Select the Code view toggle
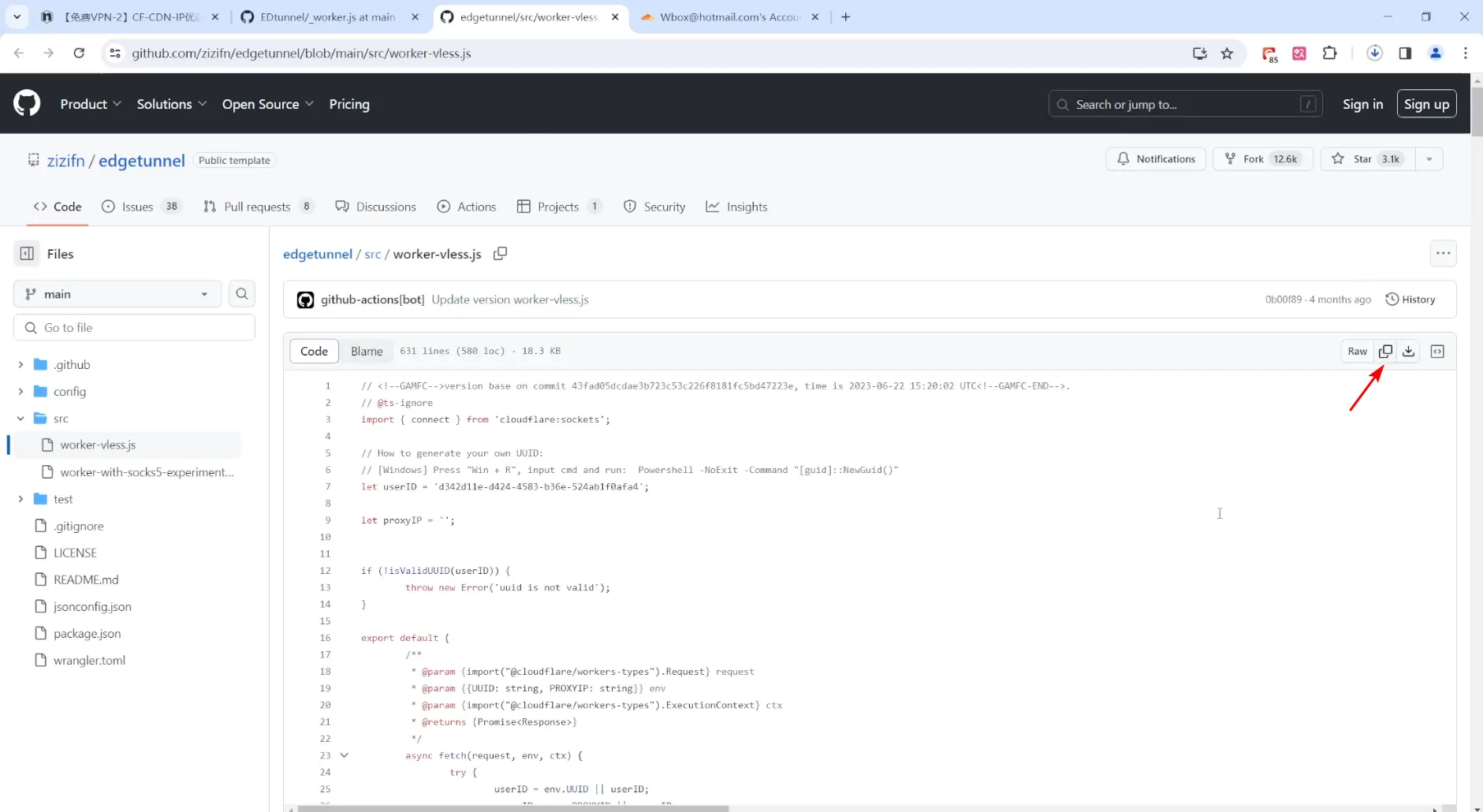 [x=314, y=352]
